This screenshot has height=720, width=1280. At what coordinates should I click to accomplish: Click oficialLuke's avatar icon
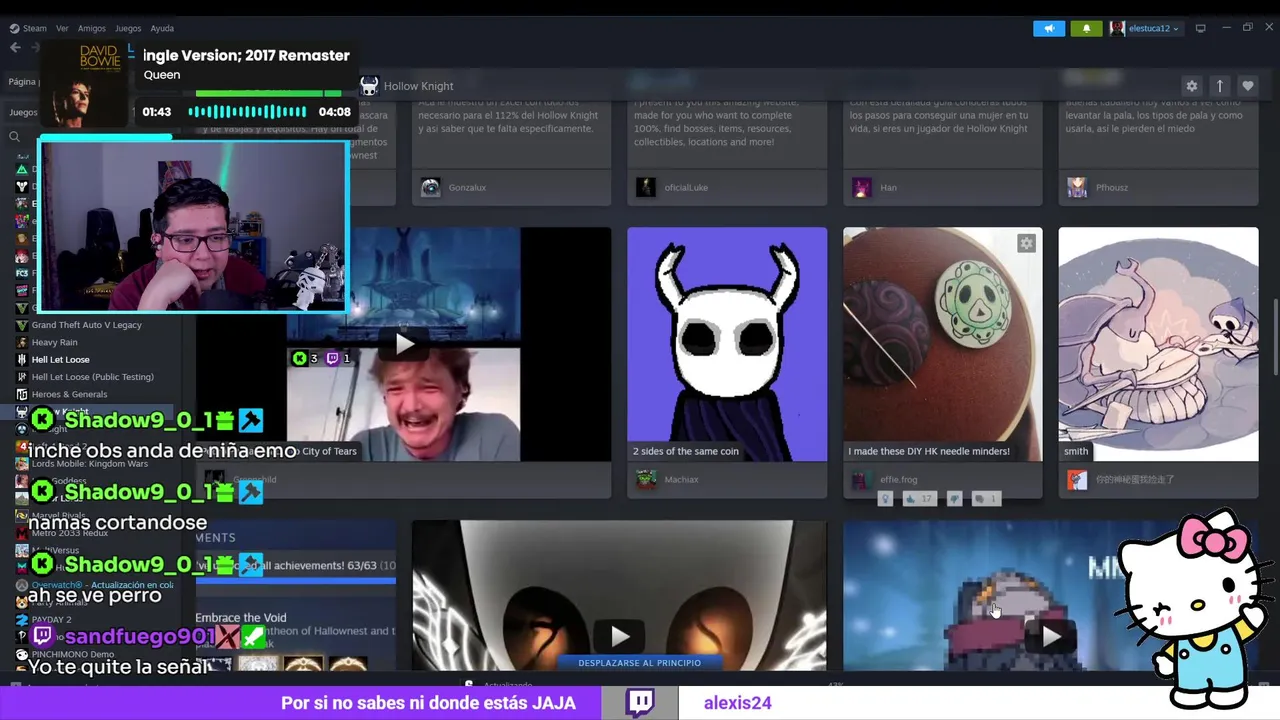(646, 187)
